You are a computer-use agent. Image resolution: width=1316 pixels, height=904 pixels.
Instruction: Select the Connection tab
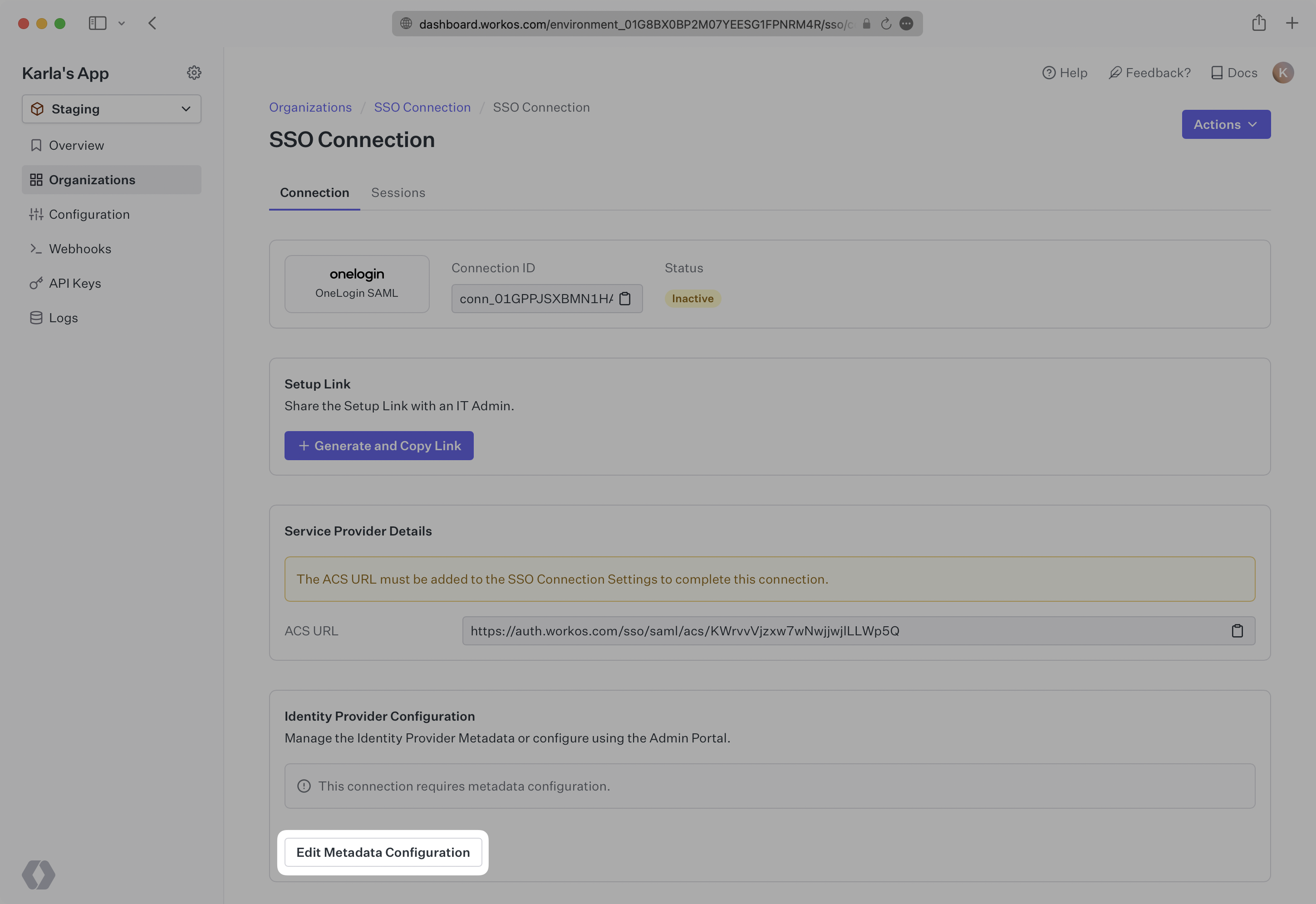tap(314, 192)
